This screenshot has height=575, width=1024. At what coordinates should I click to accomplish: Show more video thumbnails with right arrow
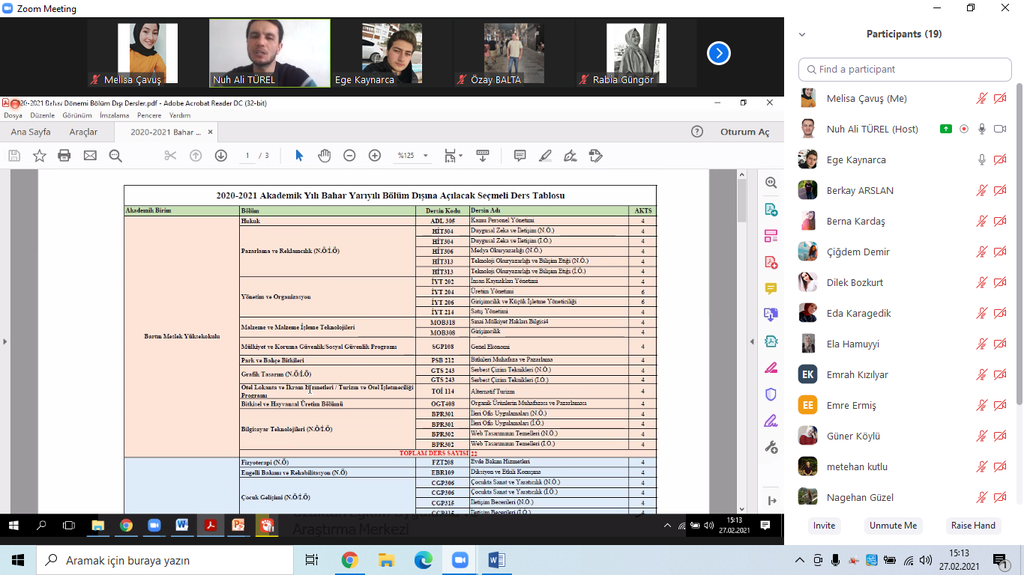[x=718, y=53]
